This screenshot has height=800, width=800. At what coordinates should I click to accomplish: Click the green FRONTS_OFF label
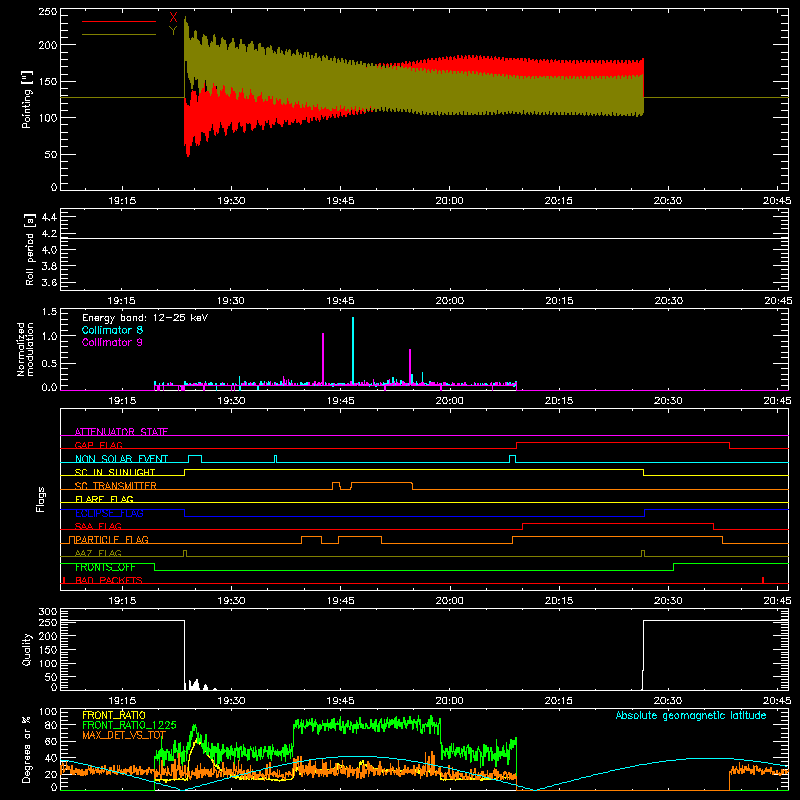pos(105,567)
